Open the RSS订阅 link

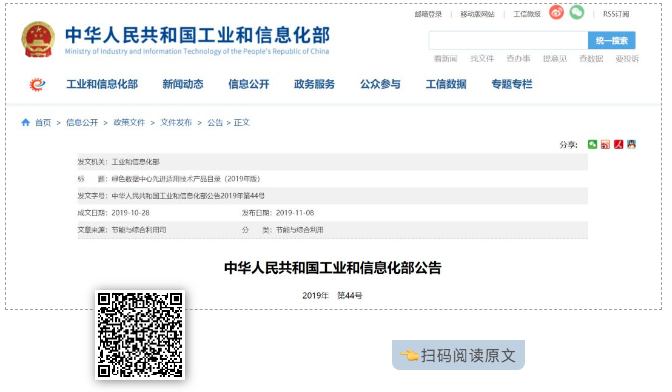coord(616,14)
